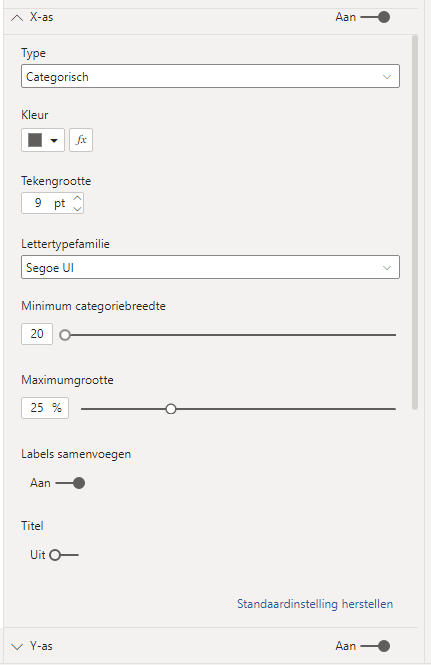Click the Minimum categoriebreedte value box

[37, 334]
